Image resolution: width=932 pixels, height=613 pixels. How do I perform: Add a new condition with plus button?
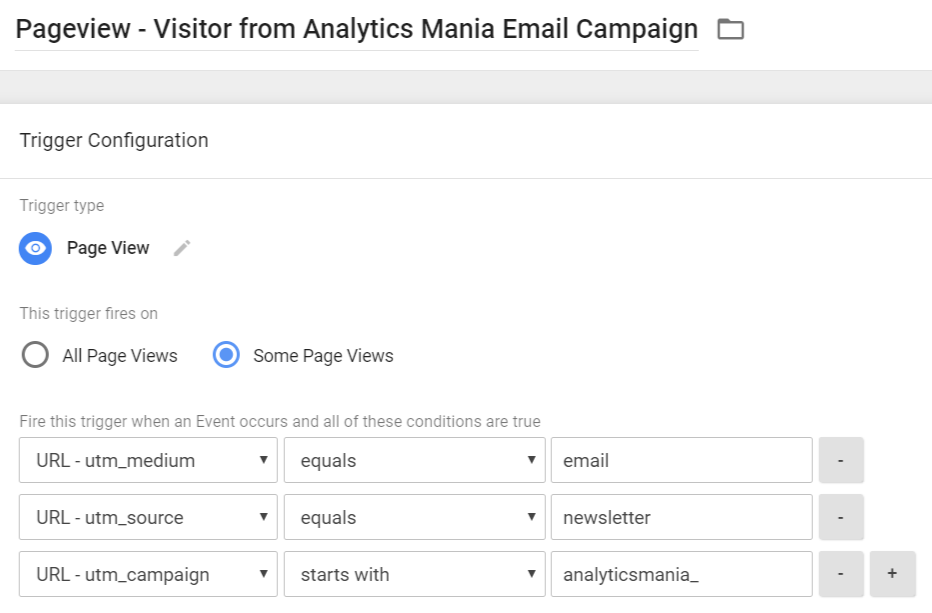pos(892,575)
